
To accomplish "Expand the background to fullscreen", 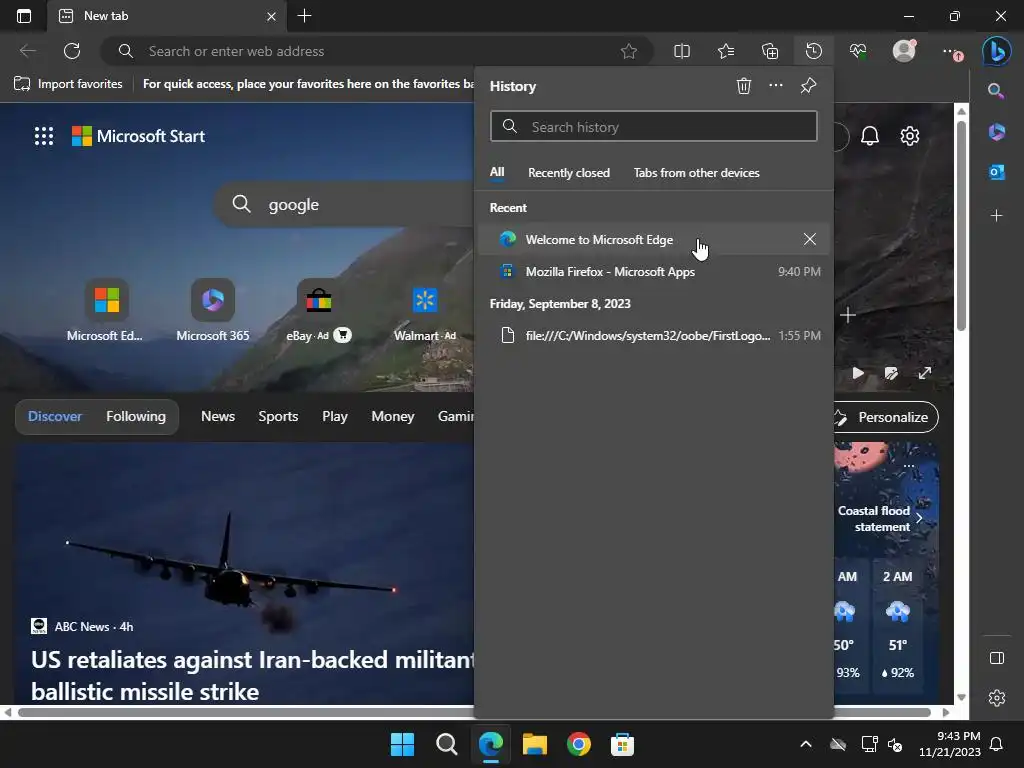I will [925, 373].
